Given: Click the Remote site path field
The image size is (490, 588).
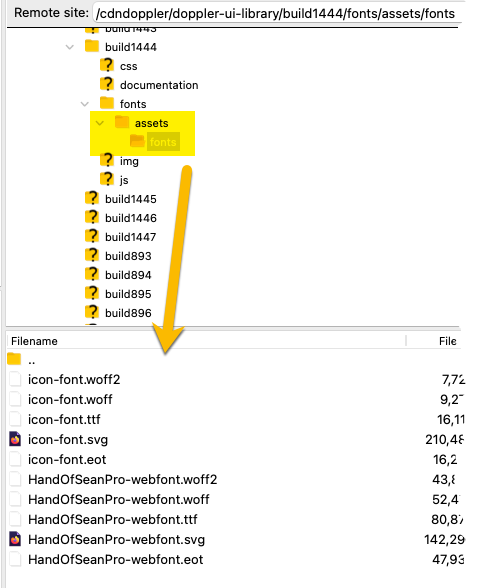Looking at the screenshot, I should click(277, 14).
